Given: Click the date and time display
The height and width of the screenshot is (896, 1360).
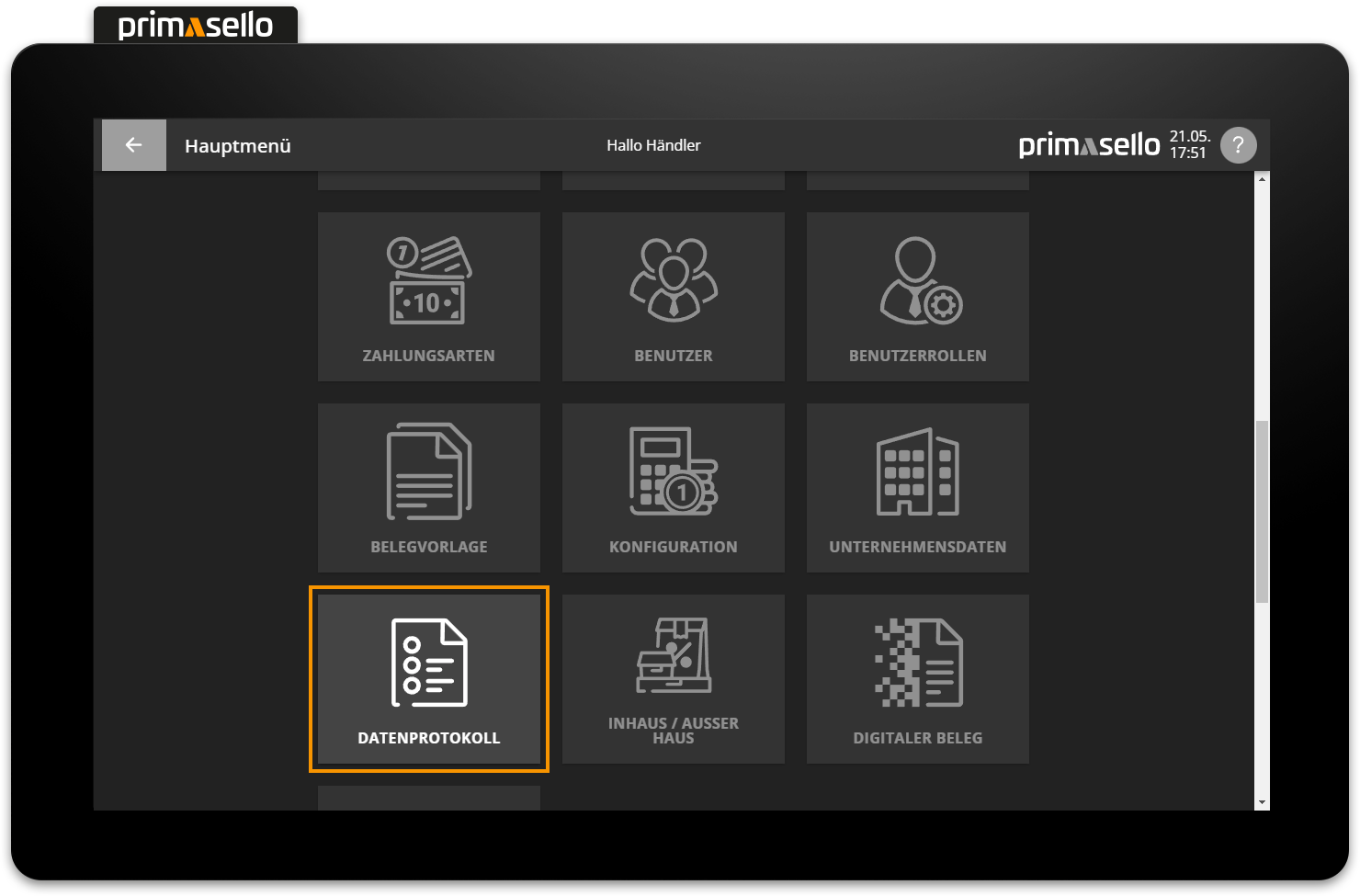Looking at the screenshot, I should [x=1190, y=144].
